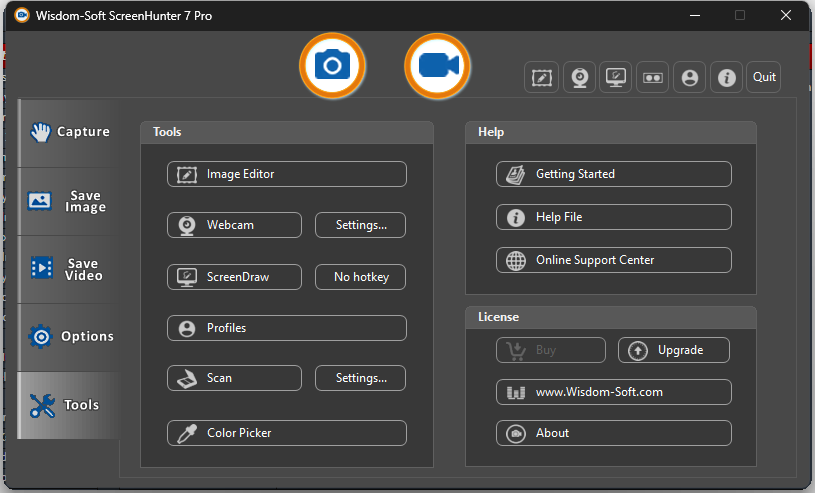
Task: Visit the Online Support Center
Action: [x=614, y=260]
